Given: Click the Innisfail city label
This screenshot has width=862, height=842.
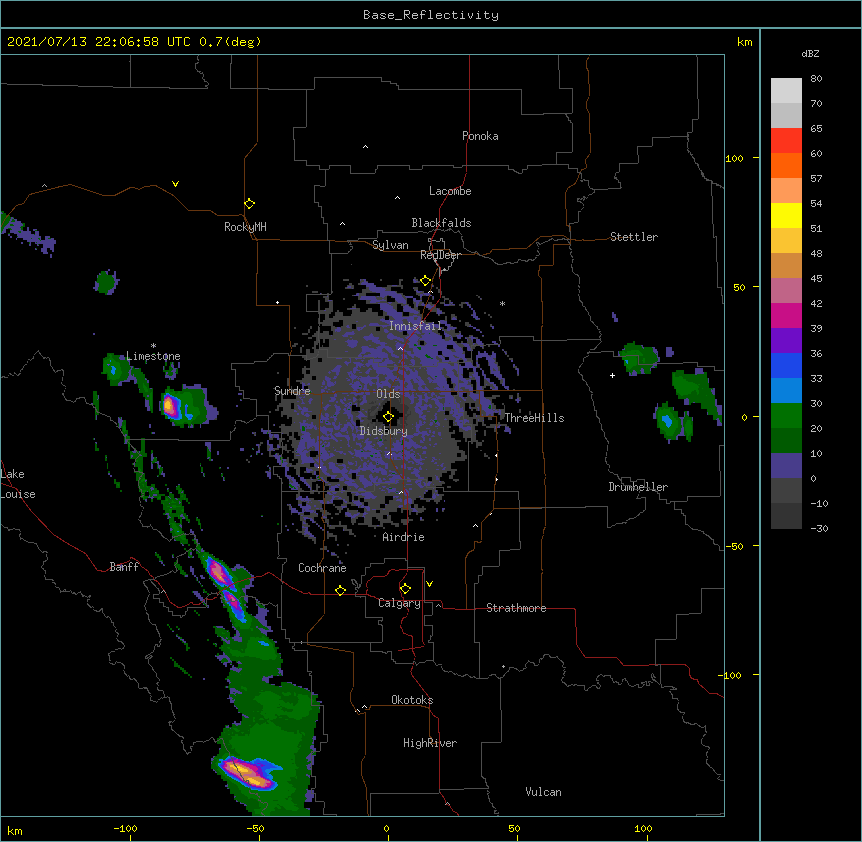Looking at the screenshot, I should click(x=415, y=326).
